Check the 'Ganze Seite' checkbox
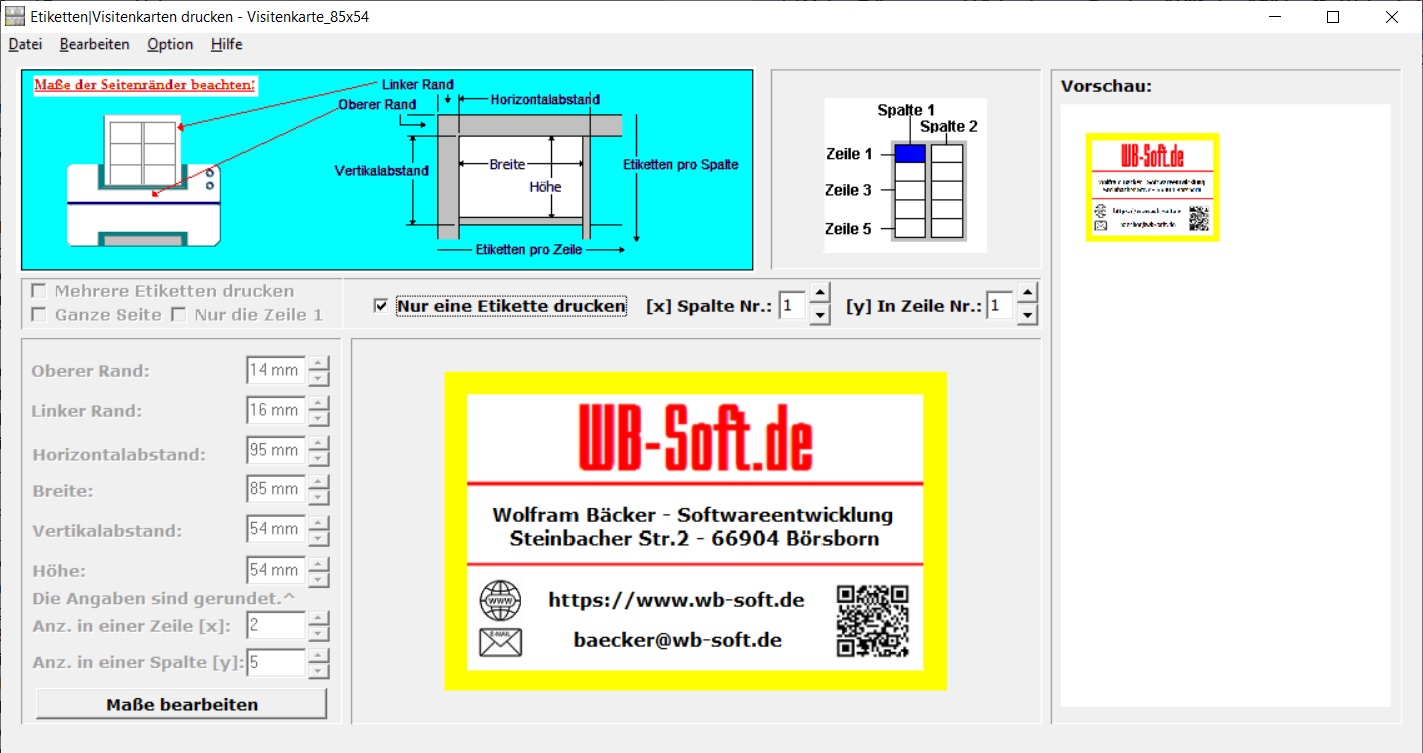The width and height of the screenshot is (1423, 753). 39,315
